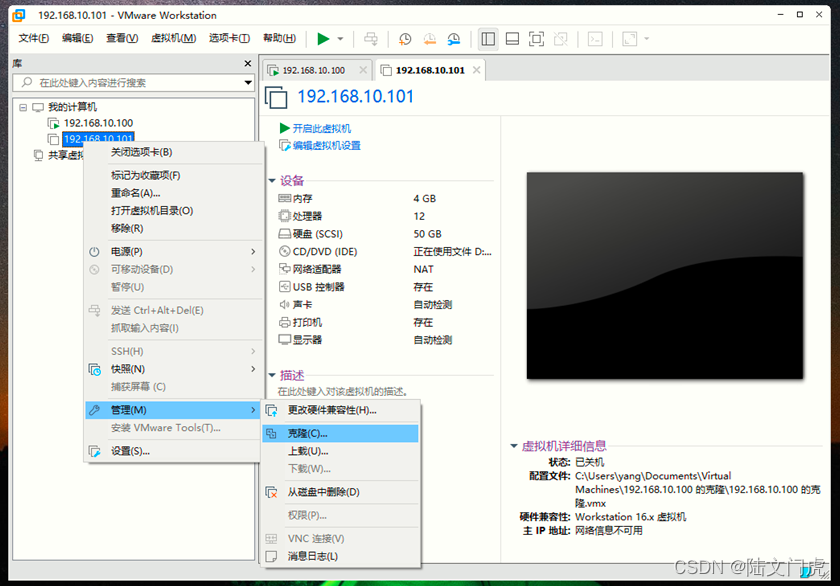840x586 pixels.
Task: Select the 处理器 device row
Action: 385,216
